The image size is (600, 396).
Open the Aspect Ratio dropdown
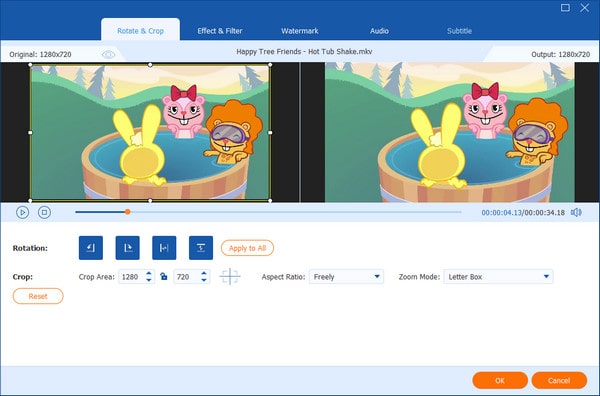click(x=346, y=277)
